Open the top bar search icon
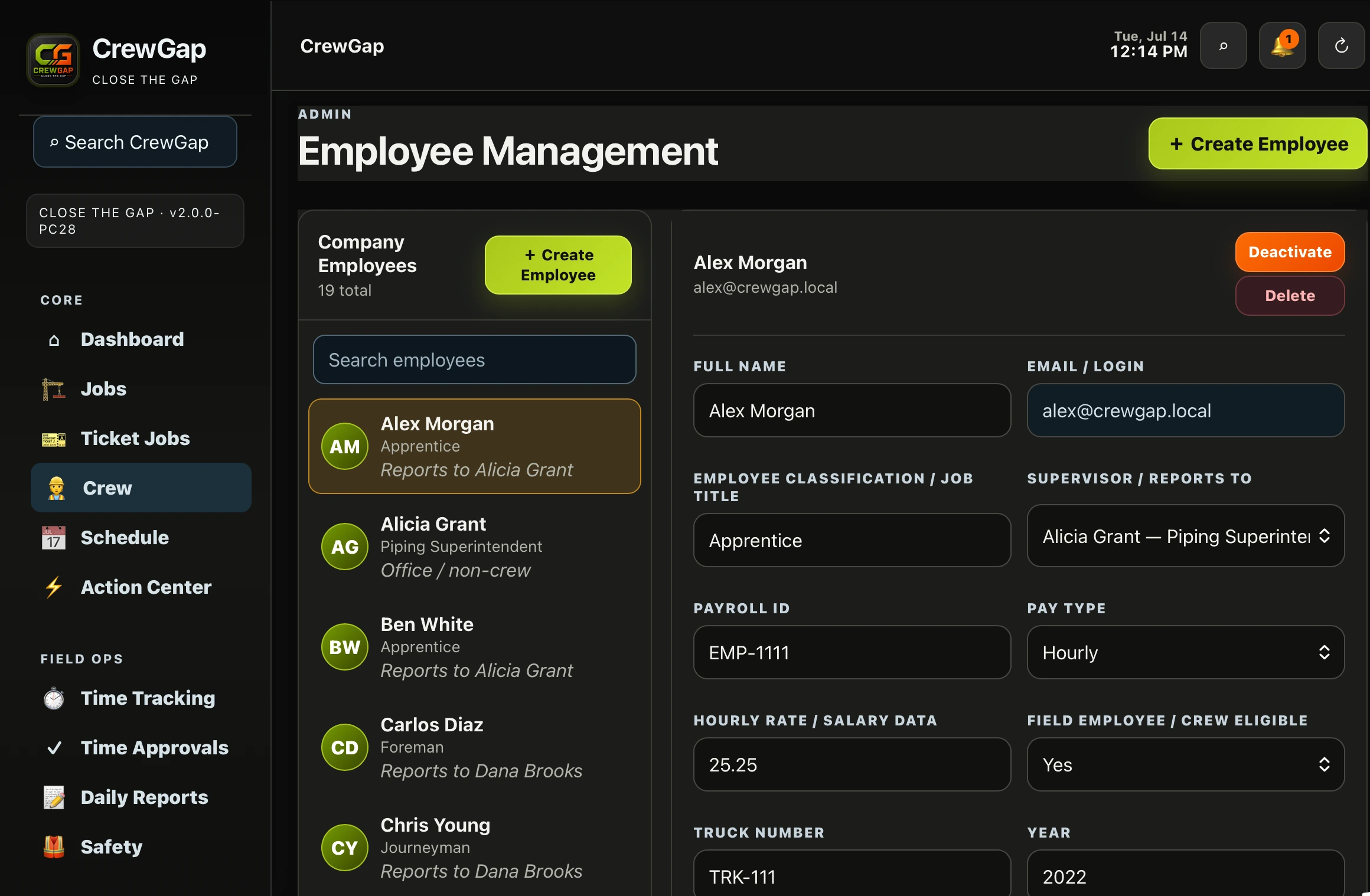The height and width of the screenshot is (896, 1370). pos(1223,46)
